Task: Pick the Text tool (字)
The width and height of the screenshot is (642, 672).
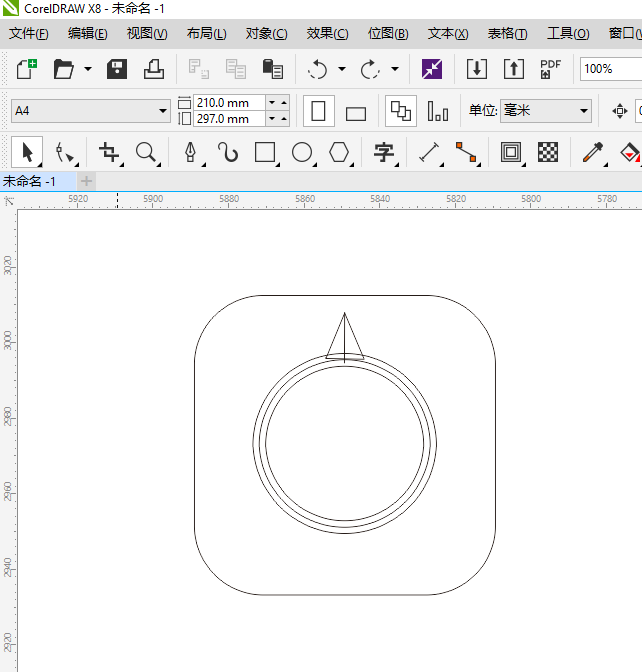Action: (x=383, y=152)
